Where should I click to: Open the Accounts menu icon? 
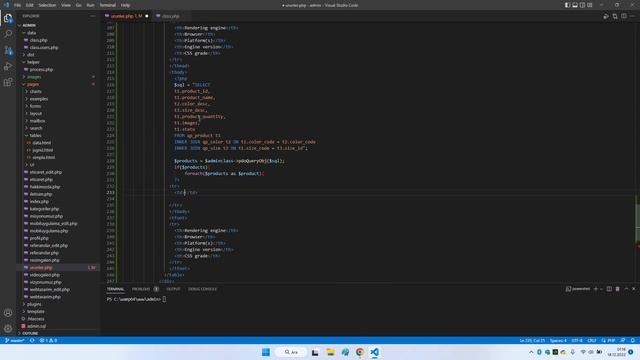(8, 313)
